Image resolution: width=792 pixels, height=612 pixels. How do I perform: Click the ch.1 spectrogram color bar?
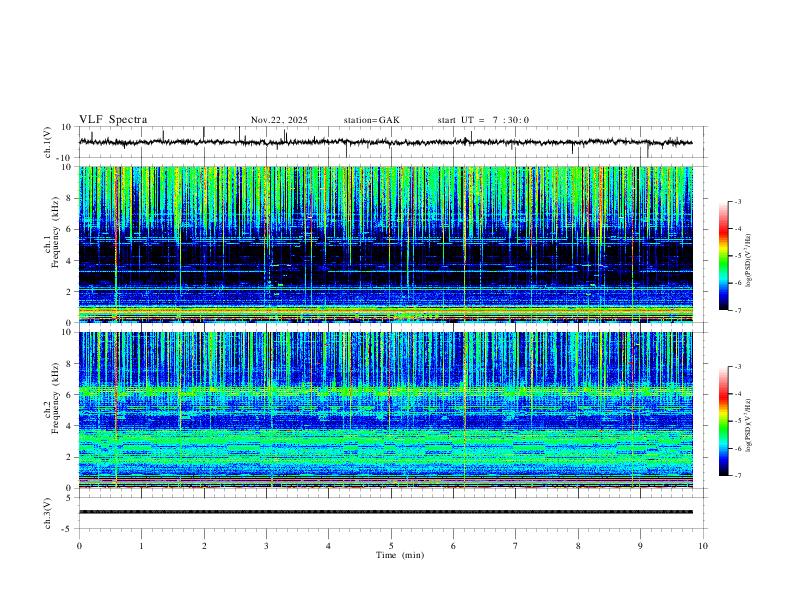[723, 256]
